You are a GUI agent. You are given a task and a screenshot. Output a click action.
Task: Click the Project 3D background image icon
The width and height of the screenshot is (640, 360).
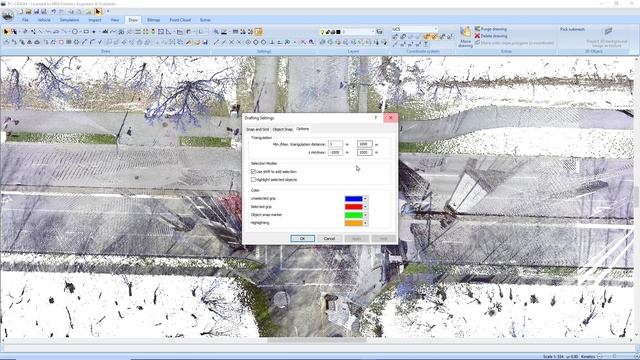608,32
